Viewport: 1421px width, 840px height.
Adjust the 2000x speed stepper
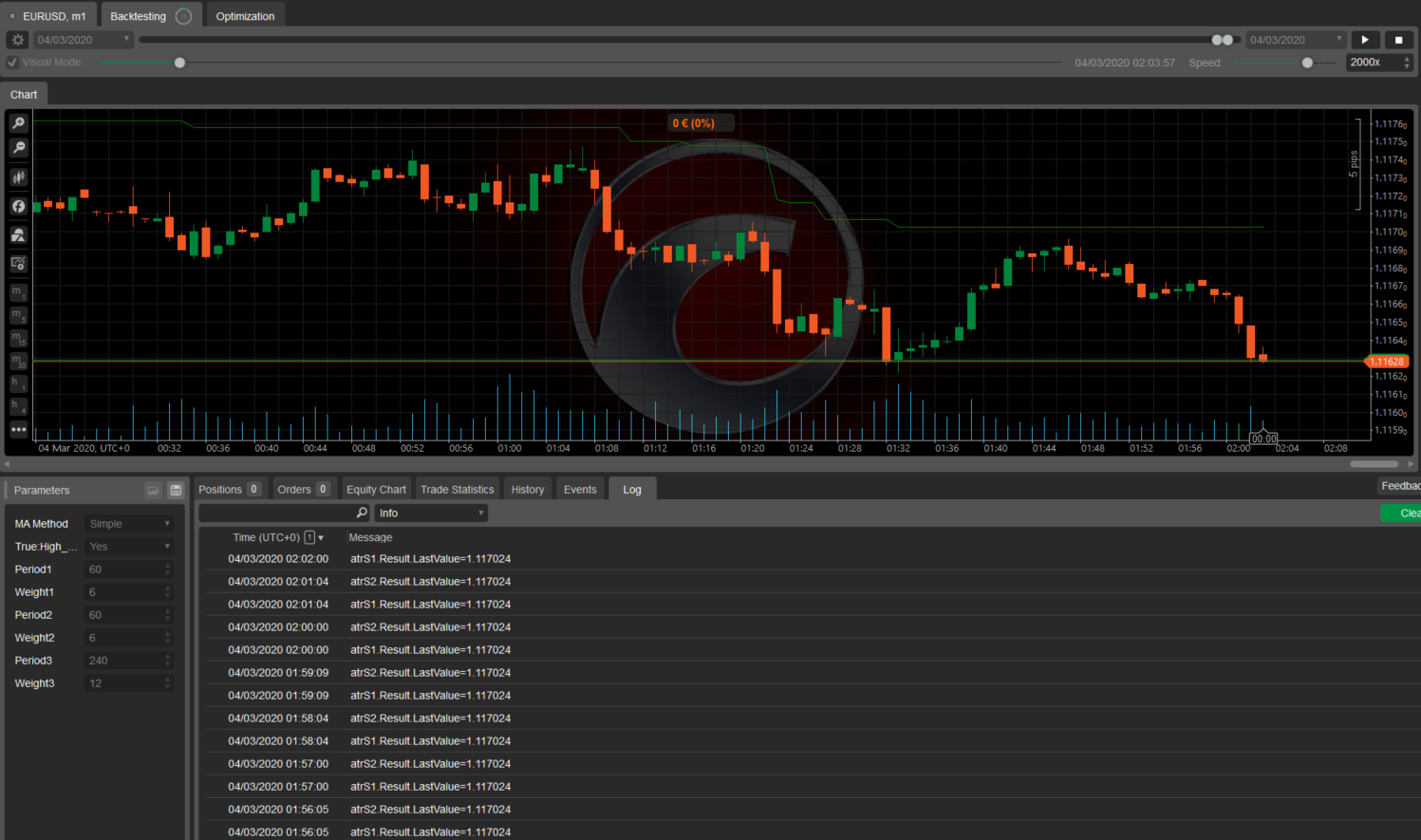(x=1407, y=63)
